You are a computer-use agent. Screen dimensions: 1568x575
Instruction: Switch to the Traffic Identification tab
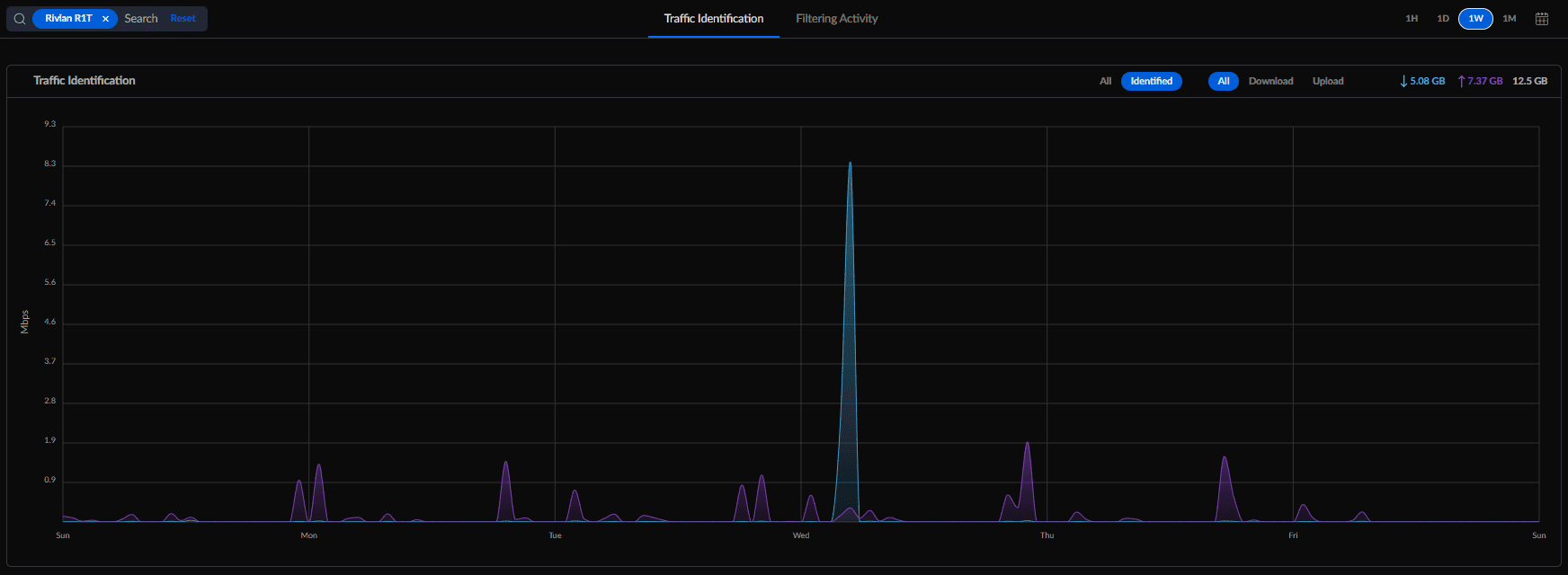point(714,19)
